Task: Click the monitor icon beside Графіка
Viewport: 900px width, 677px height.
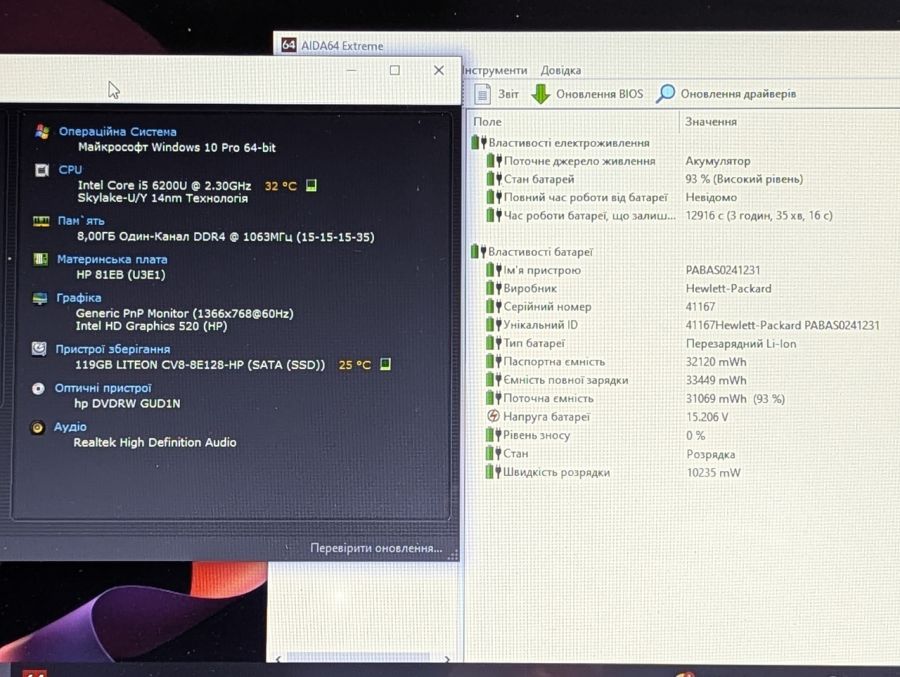Action: [40, 299]
